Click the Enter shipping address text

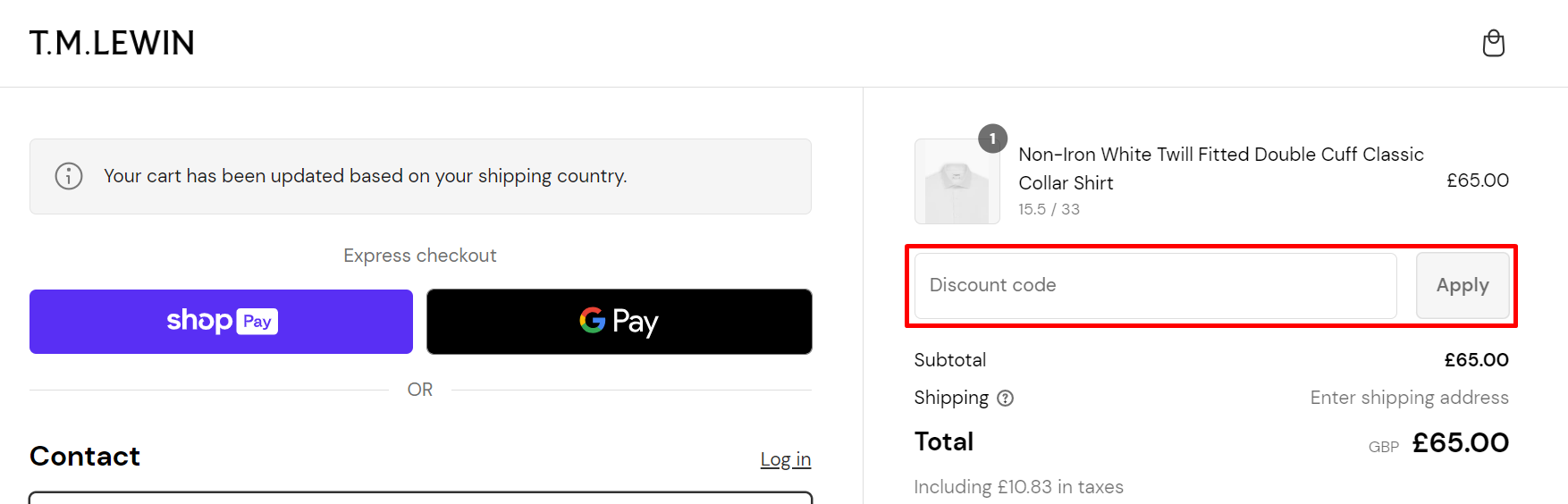coord(1409,398)
